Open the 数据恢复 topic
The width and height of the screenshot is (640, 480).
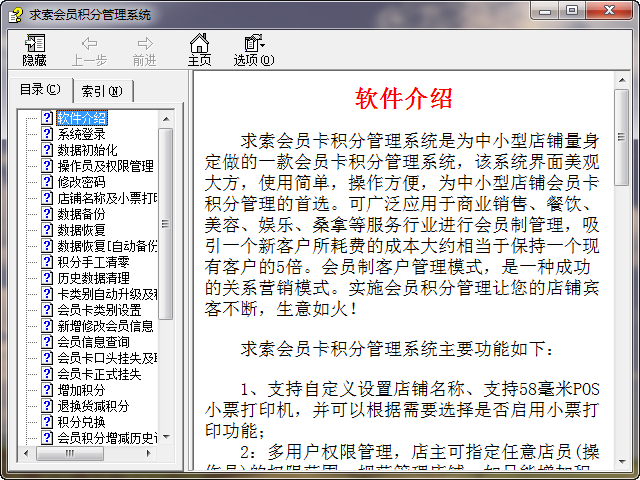(81, 230)
